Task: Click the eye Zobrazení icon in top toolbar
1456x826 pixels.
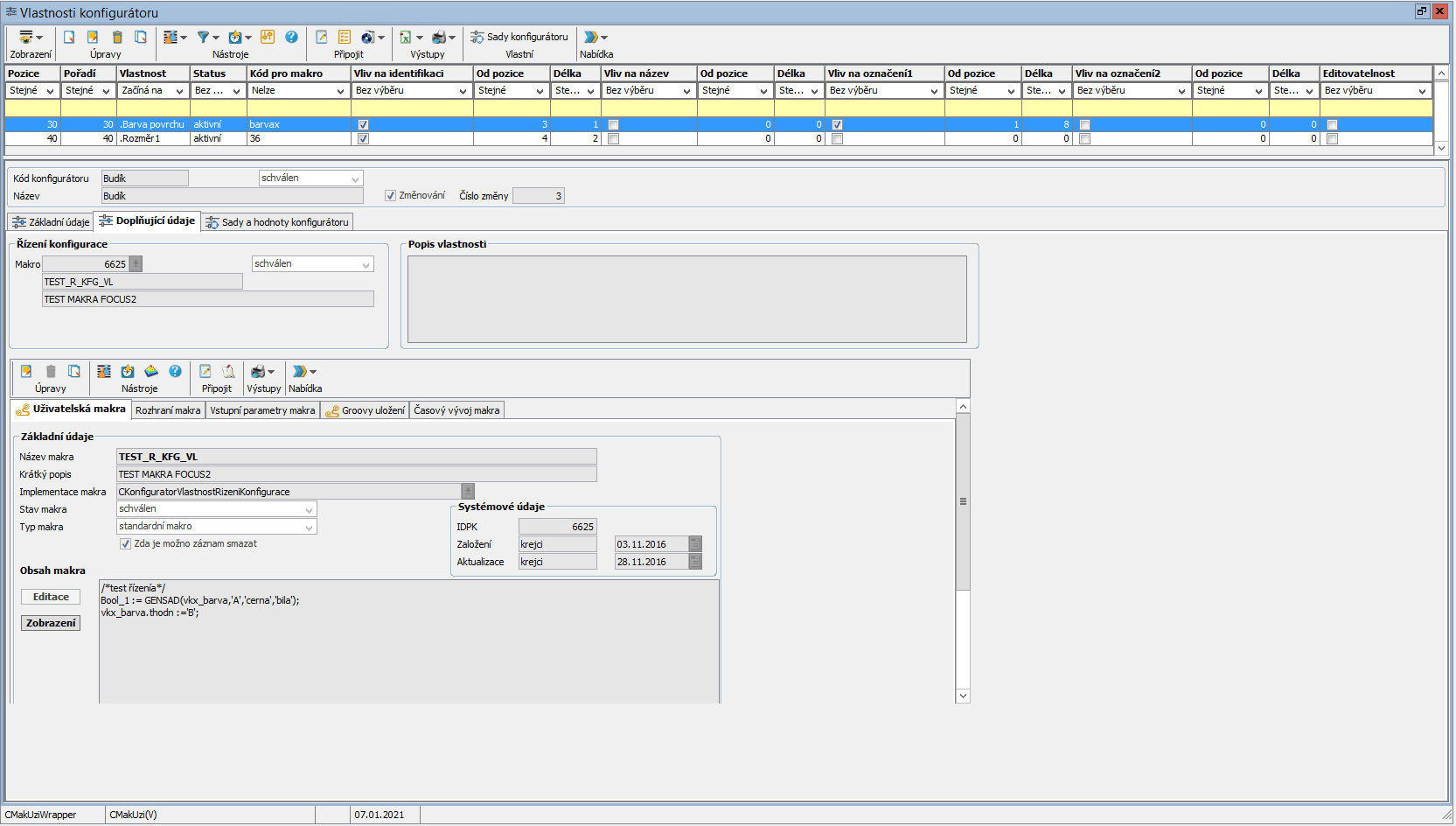Action: click(26, 37)
